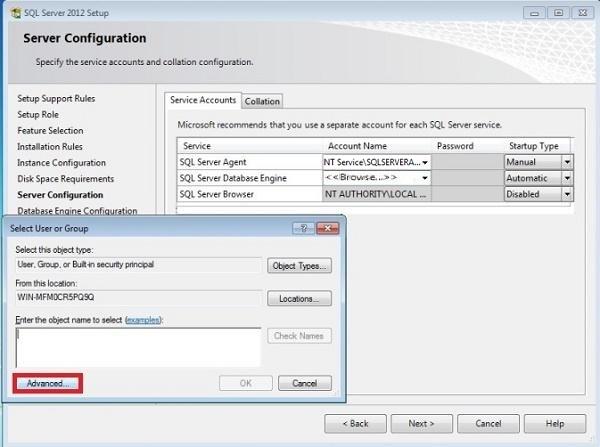Screen dimensions: 600x447
Task: Open Database Engine startup type dropdown
Action: point(567,178)
